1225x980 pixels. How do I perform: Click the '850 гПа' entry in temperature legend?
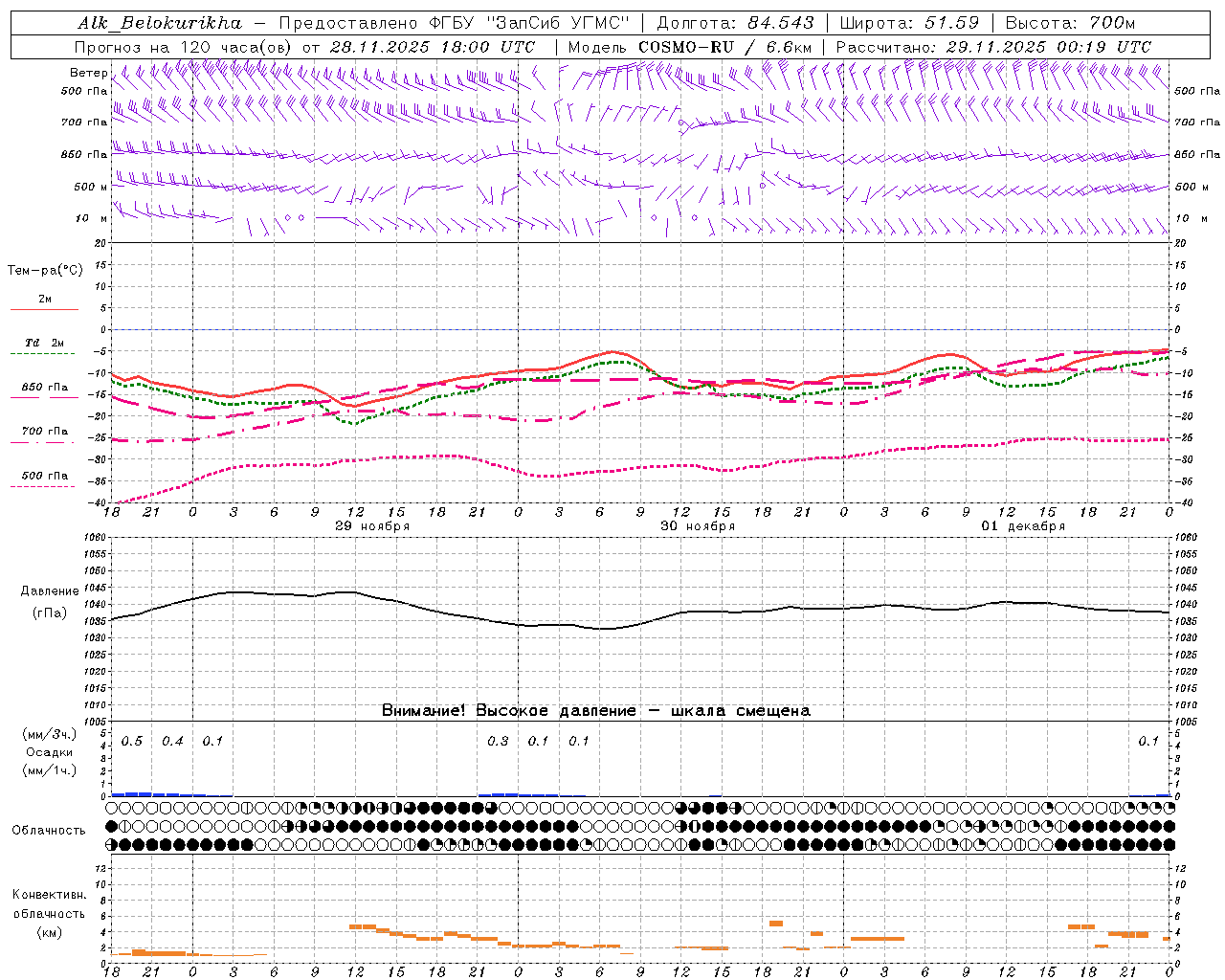[45, 388]
